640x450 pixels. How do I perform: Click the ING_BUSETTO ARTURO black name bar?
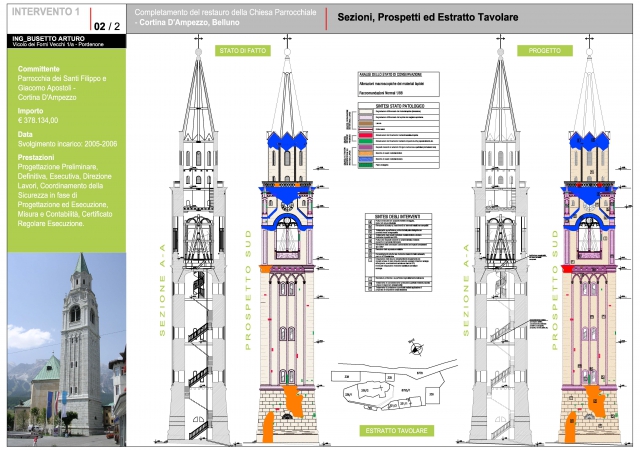pyautogui.click(x=62, y=43)
